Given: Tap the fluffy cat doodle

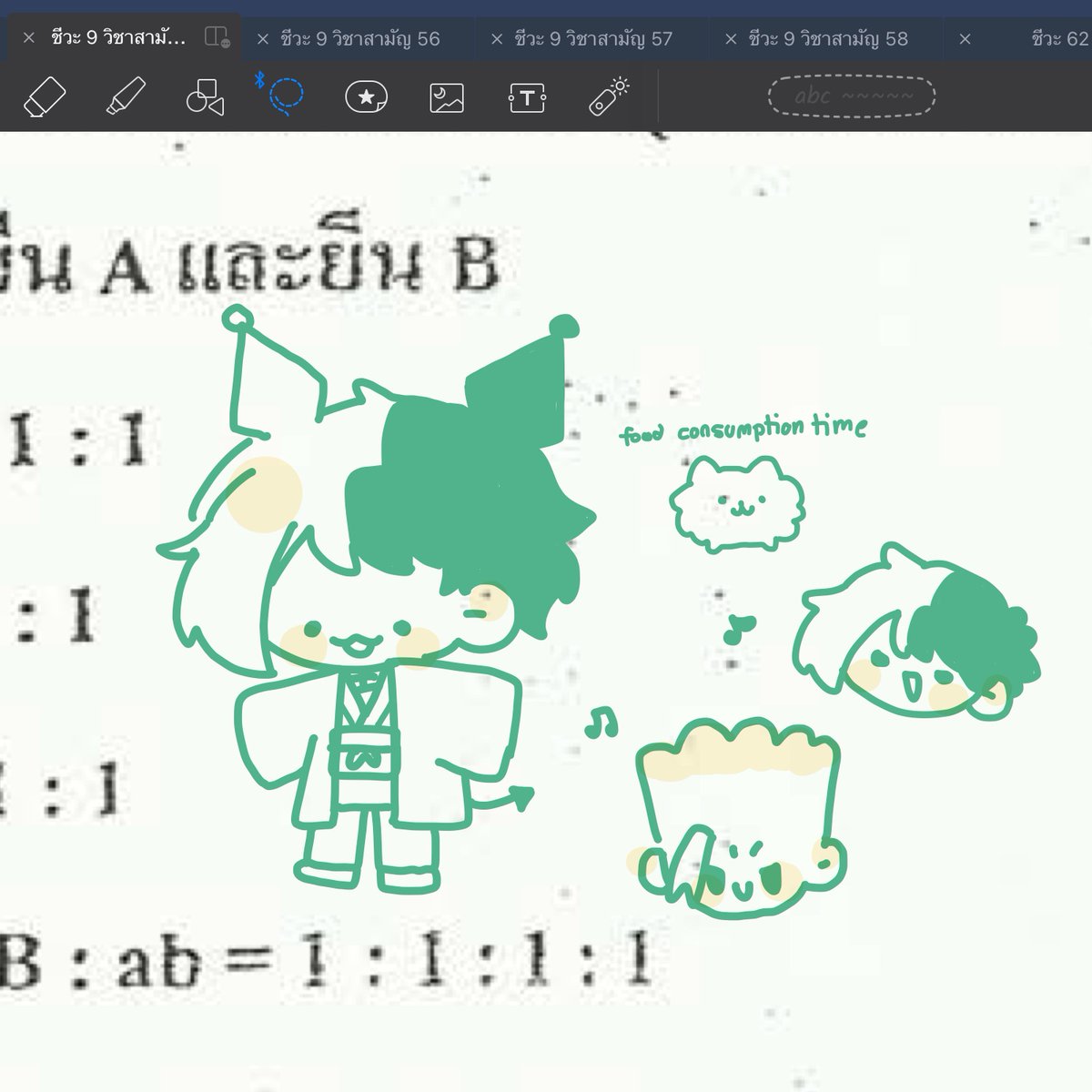Looking at the screenshot, I should (x=738, y=503).
